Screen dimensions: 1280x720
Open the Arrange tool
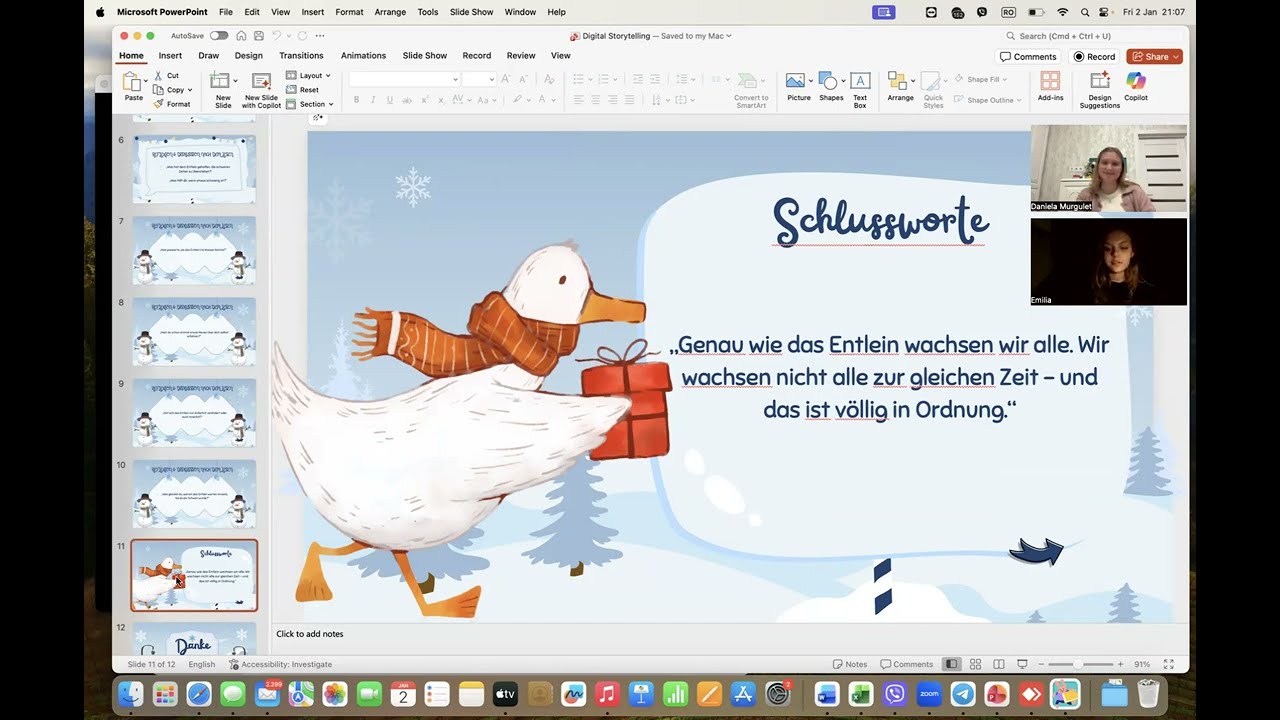click(900, 86)
